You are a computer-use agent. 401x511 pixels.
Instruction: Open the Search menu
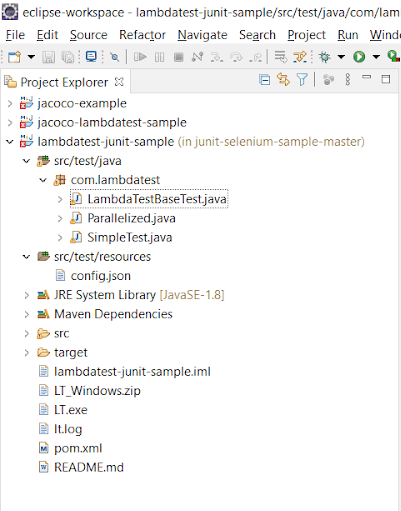pos(257,35)
